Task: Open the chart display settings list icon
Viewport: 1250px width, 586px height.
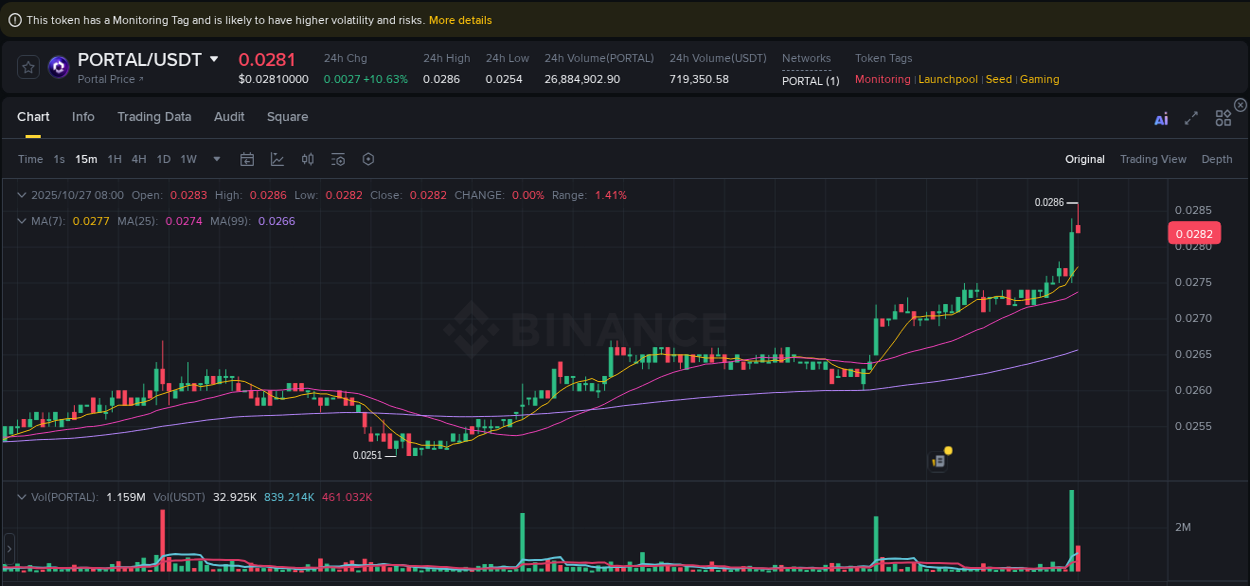Action: pyautogui.click(x=337, y=159)
